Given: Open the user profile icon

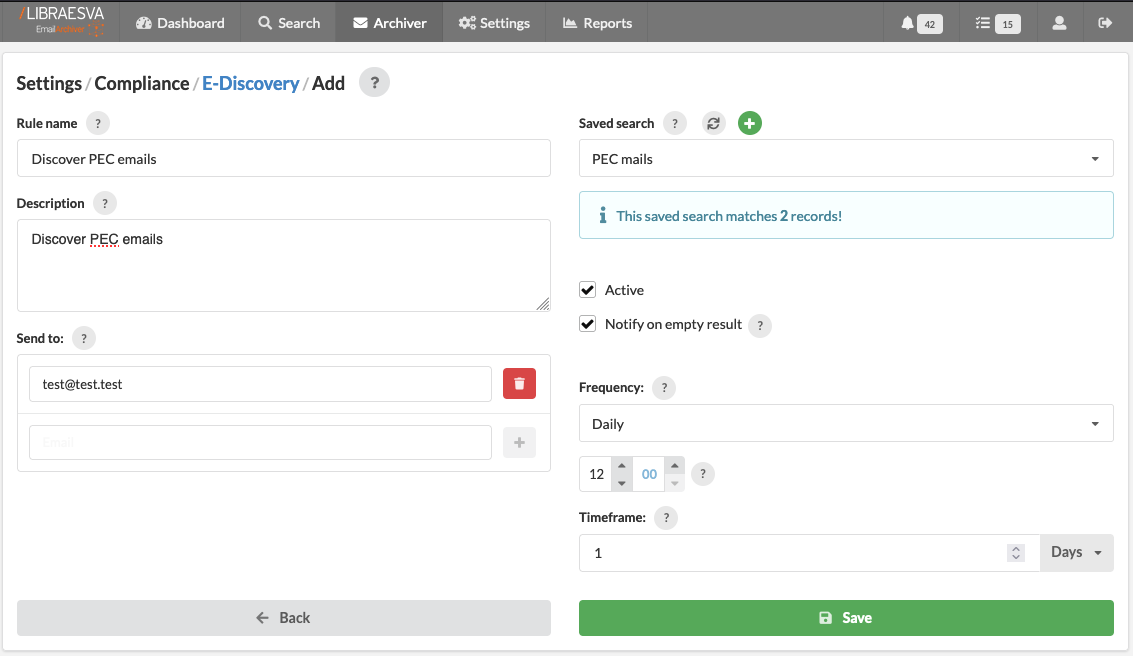Looking at the screenshot, I should point(1059,23).
